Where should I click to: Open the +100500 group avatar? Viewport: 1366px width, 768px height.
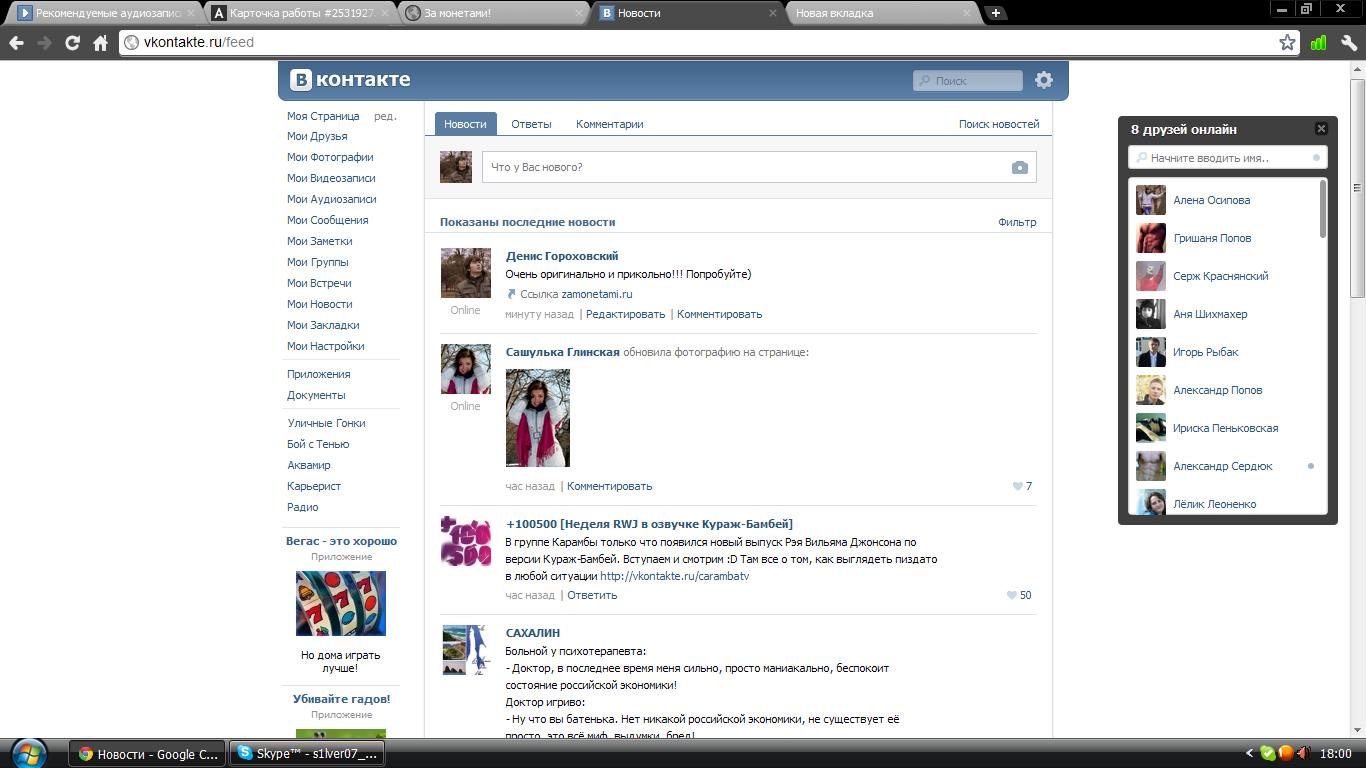[466, 541]
